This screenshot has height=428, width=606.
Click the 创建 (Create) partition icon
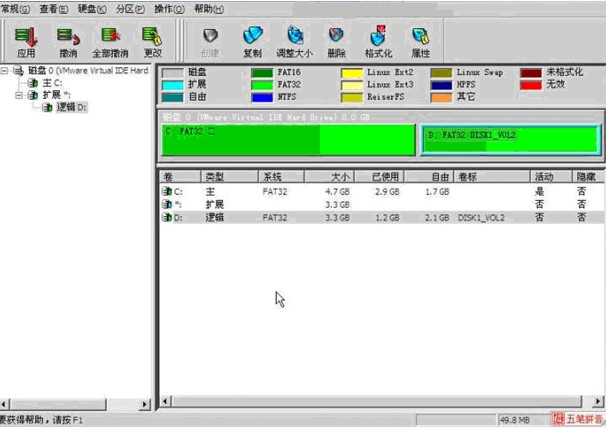point(210,42)
